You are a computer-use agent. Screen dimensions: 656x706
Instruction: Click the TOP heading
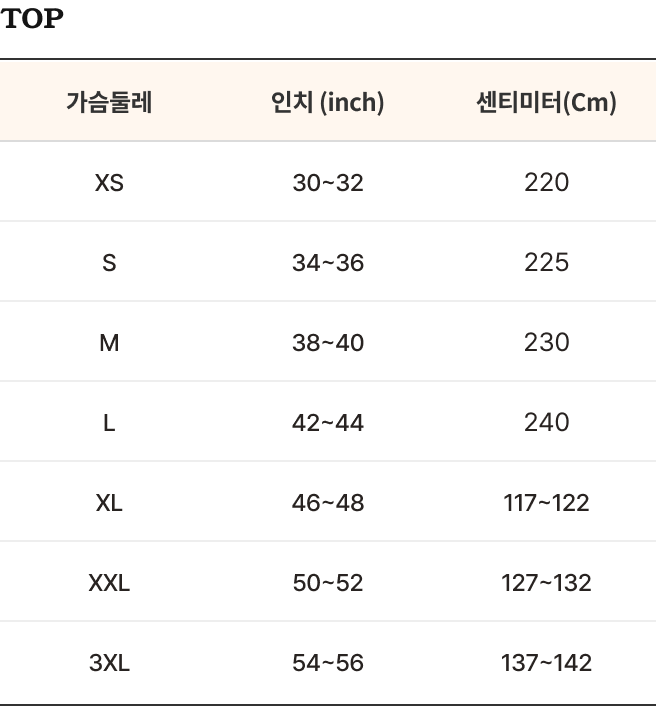(32, 19)
